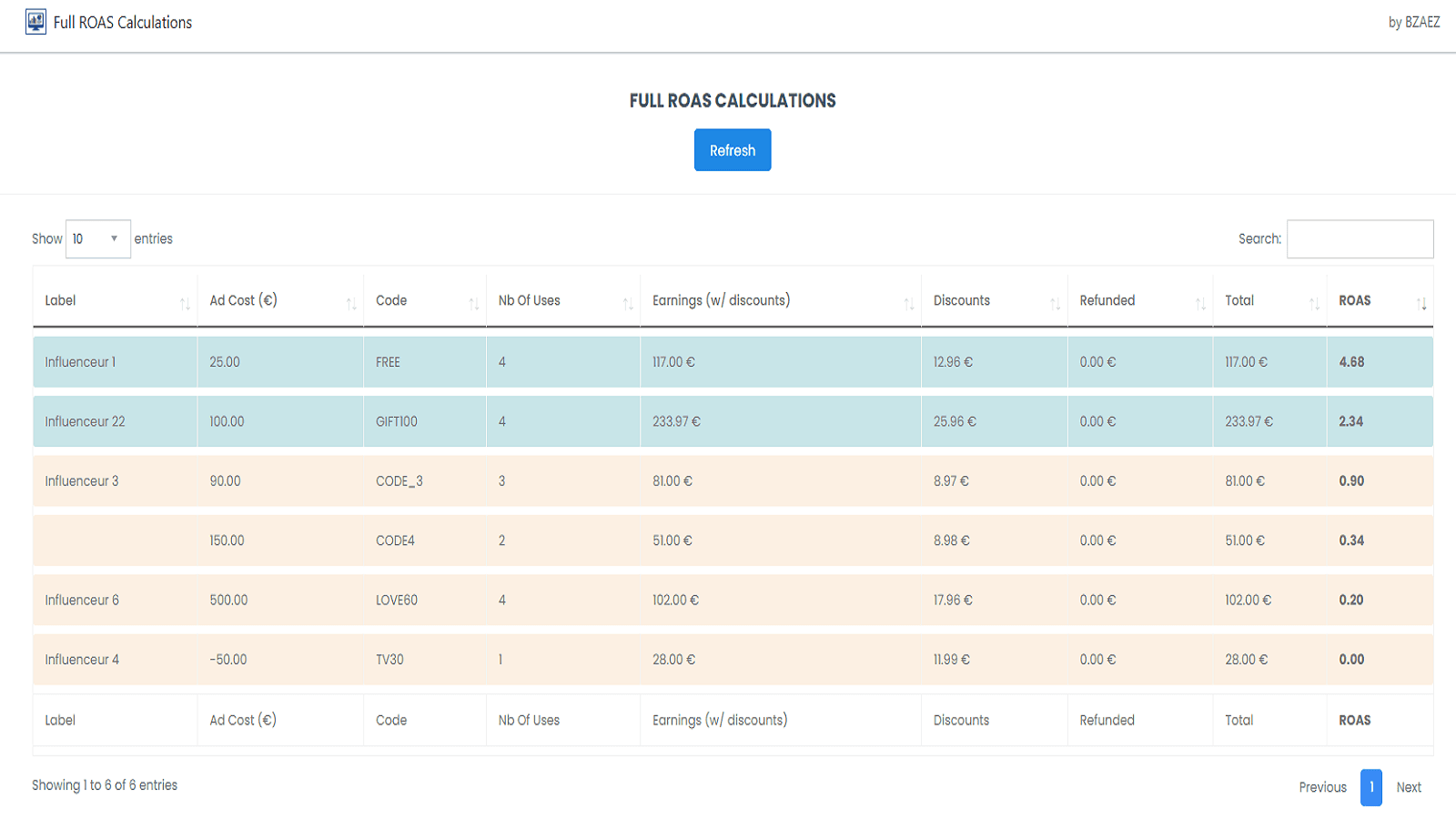Open the Show entries dropdown

pyautogui.click(x=97, y=239)
